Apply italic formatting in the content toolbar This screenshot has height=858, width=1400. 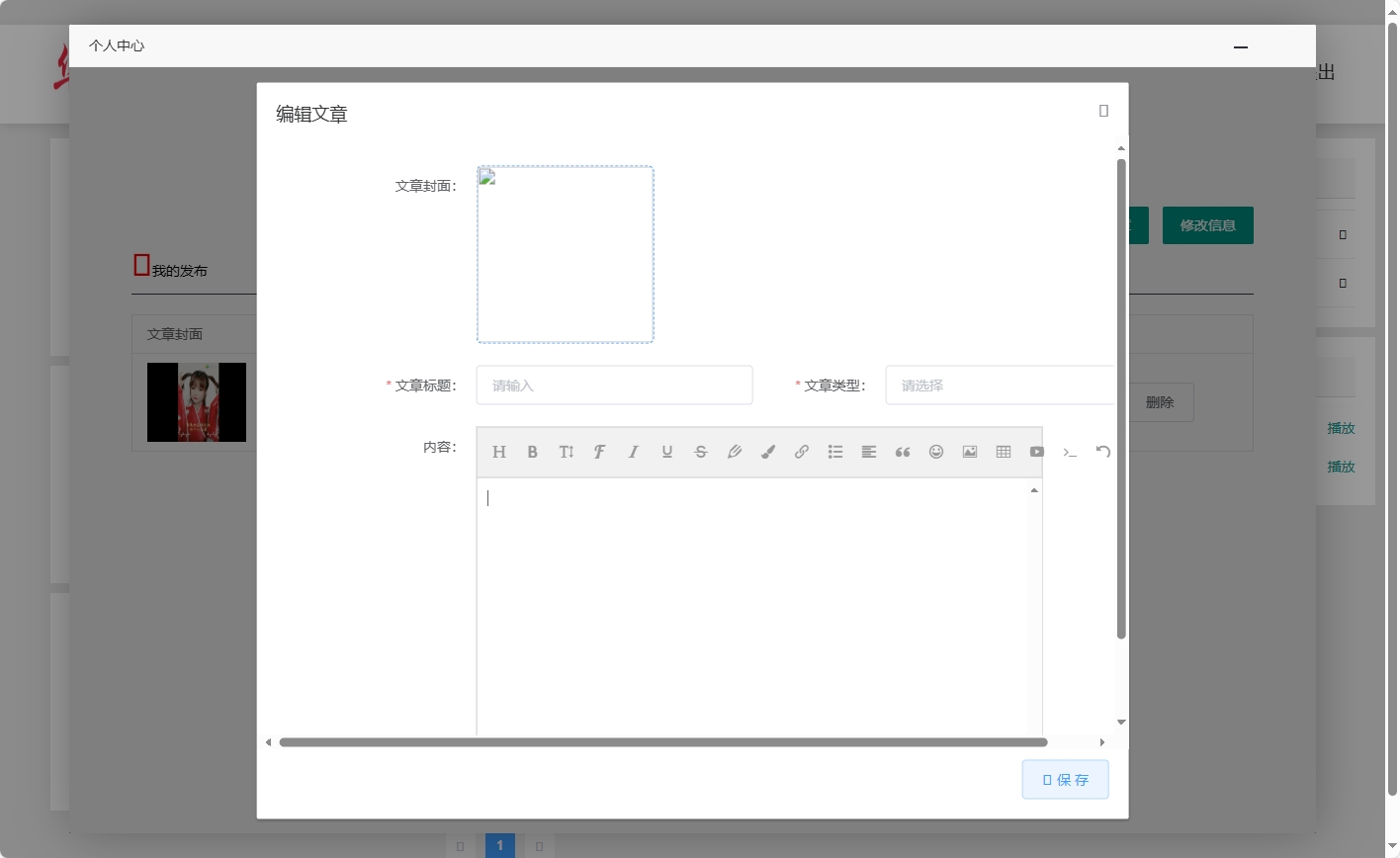click(634, 452)
